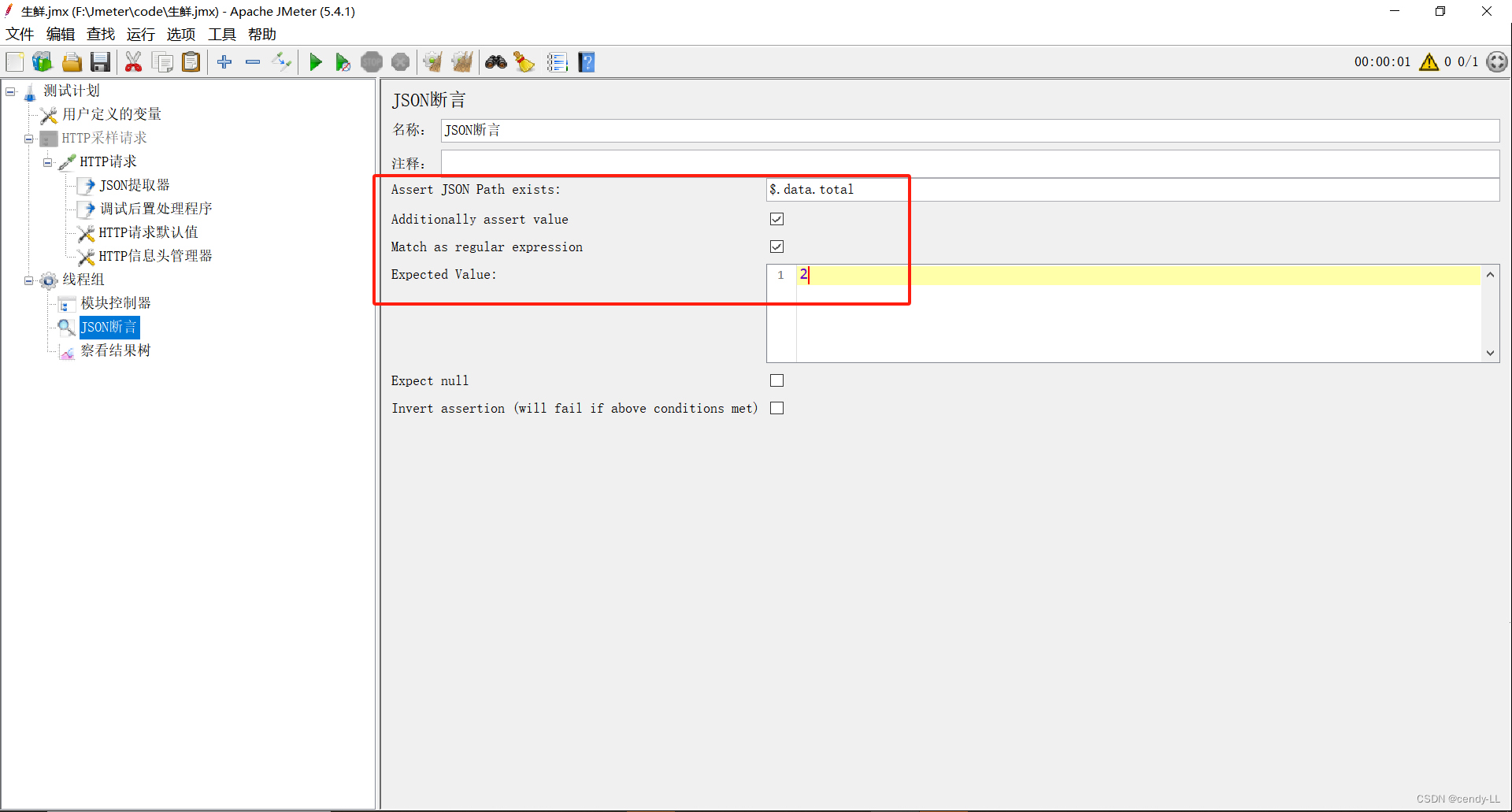Viewport: 1512px width, 812px height.
Task: Open the 帮助 menu
Action: point(261,35)
